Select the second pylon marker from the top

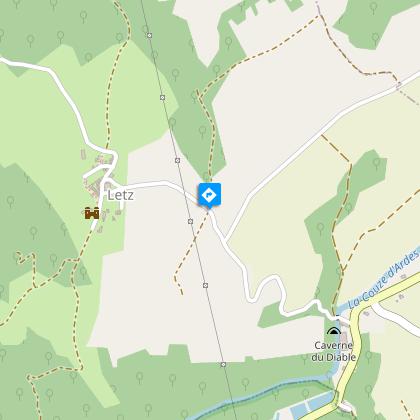(x=162, y=97)
